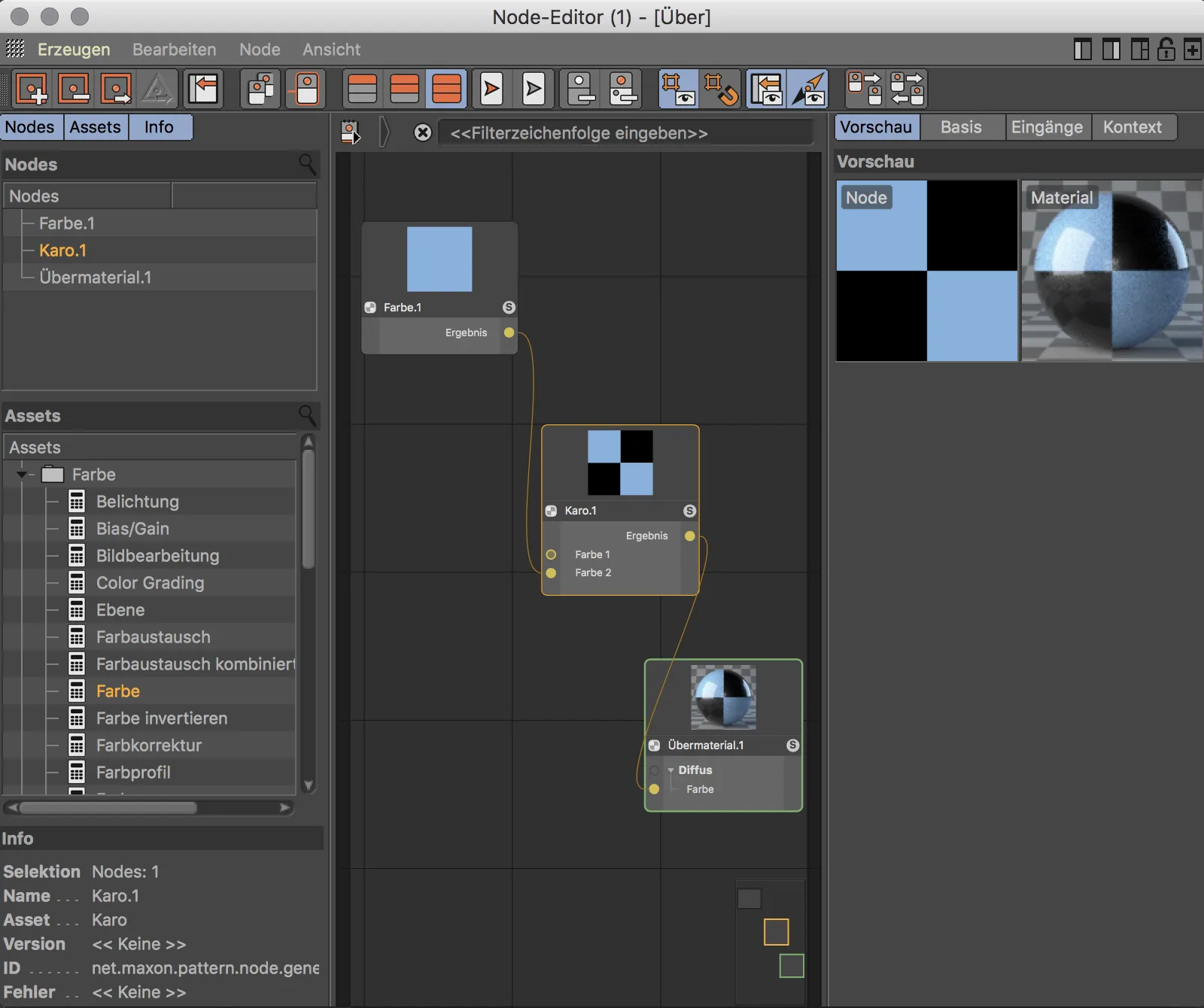
Task: Toggle the S solo button on Karo.1 node
Action: pyautogui.click(x=689, y=511)
